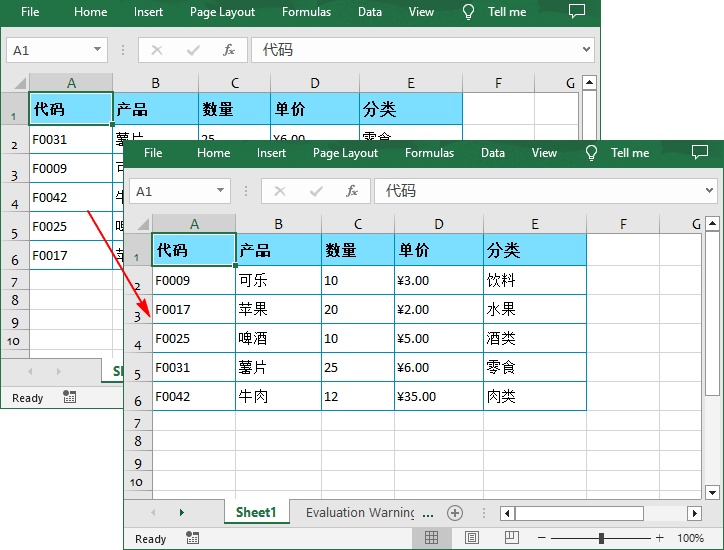724x550 pixels.
Task: Open Name Box dropdown in back window
Action: pos(97,49)
